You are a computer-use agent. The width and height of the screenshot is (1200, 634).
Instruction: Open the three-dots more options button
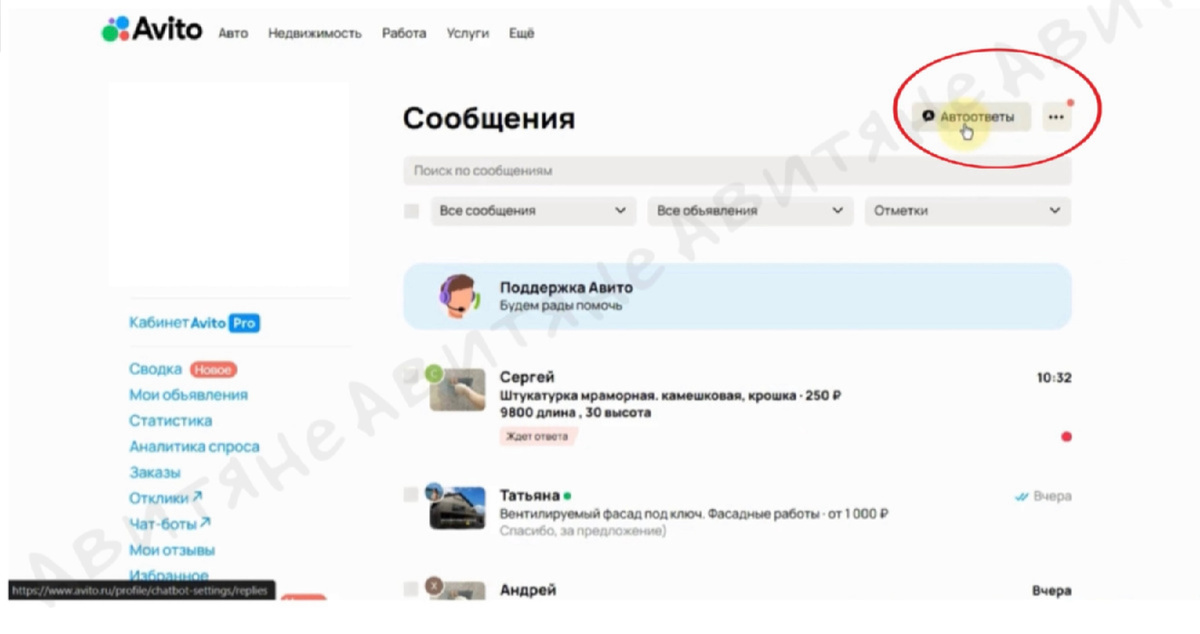click(1056, 117)
